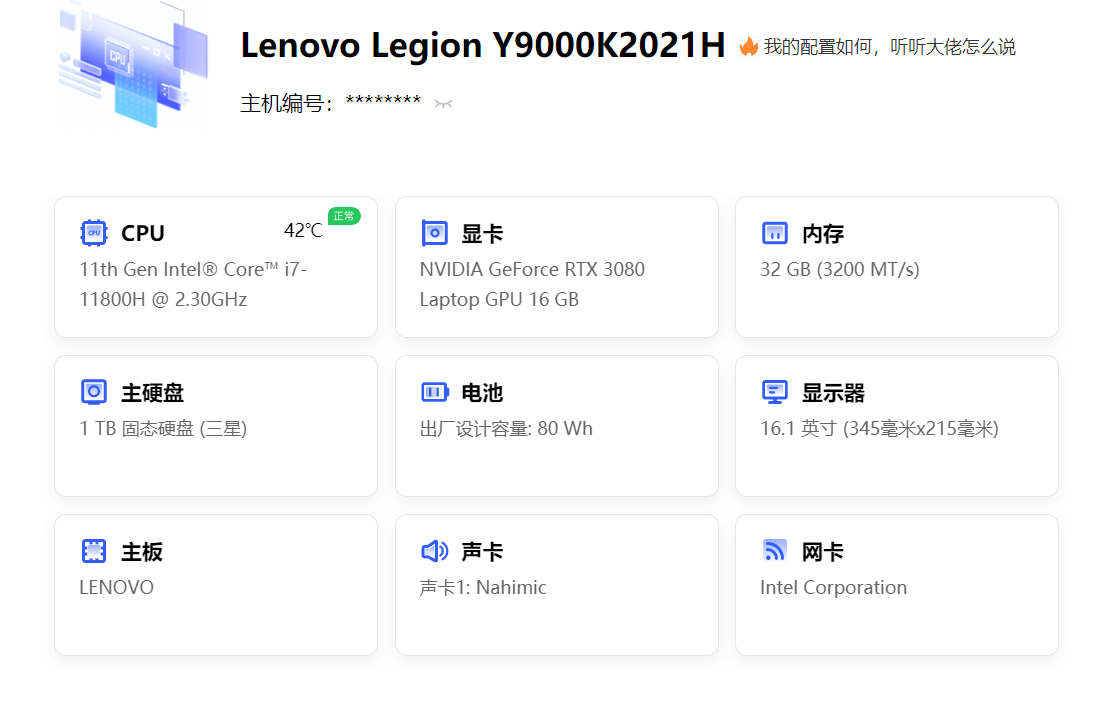Viewport: 1118px width, 726px height.
Task: Click the 主硬盘 heading text
Action: click(x=153, y=392)
